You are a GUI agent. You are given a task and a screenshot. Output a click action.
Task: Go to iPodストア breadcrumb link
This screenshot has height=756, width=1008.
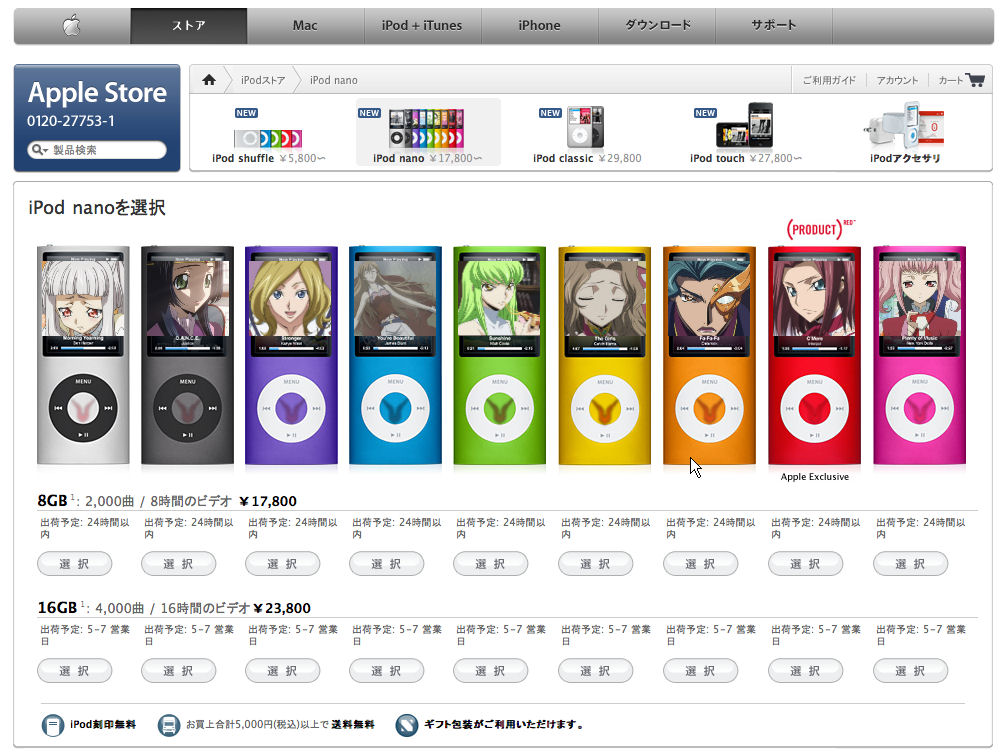tap(262, 80)
